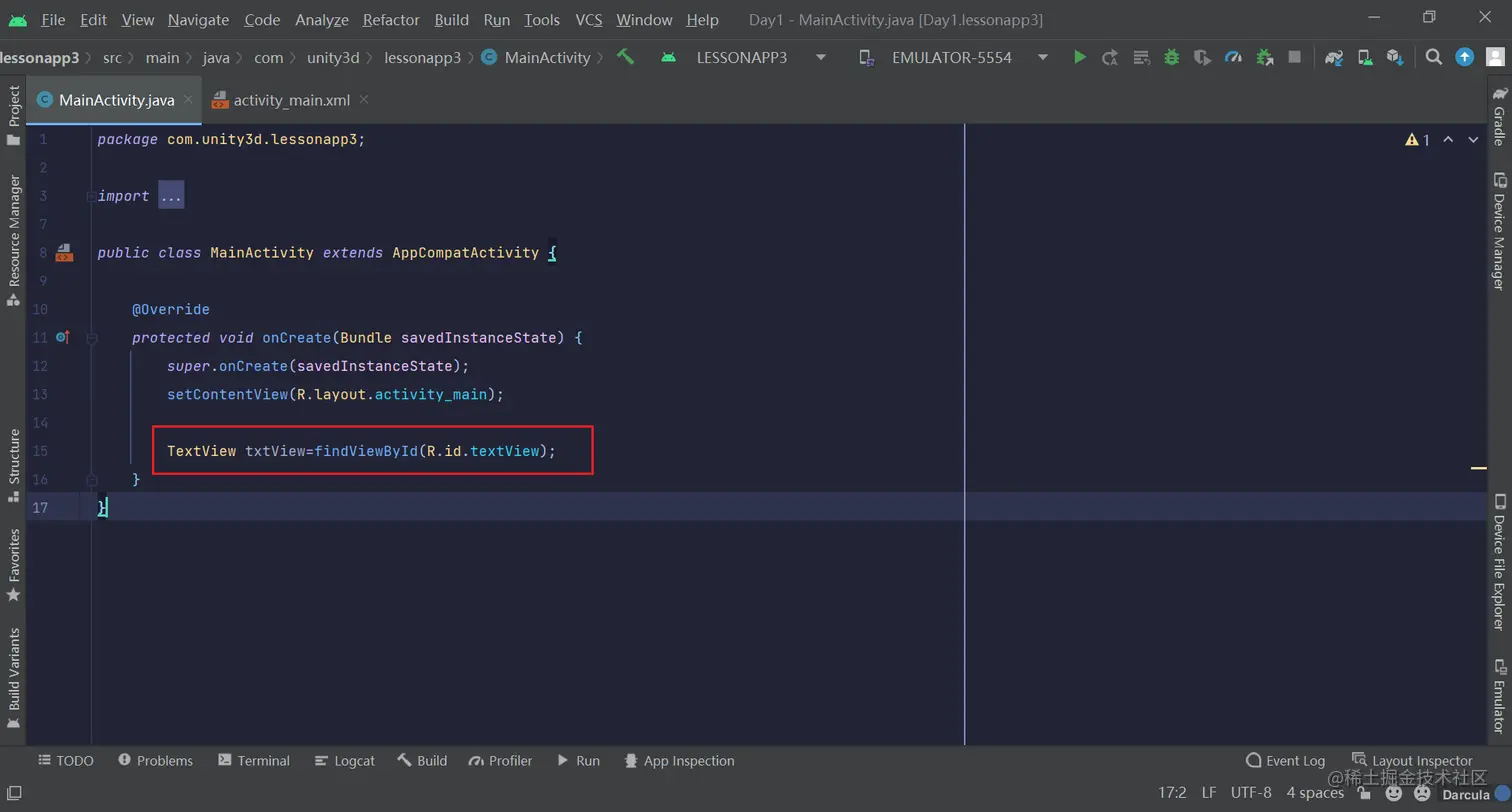This screenshot has width=1512, height=812.
Task: Open the Logcat tool window
Action: click(344, 761)
